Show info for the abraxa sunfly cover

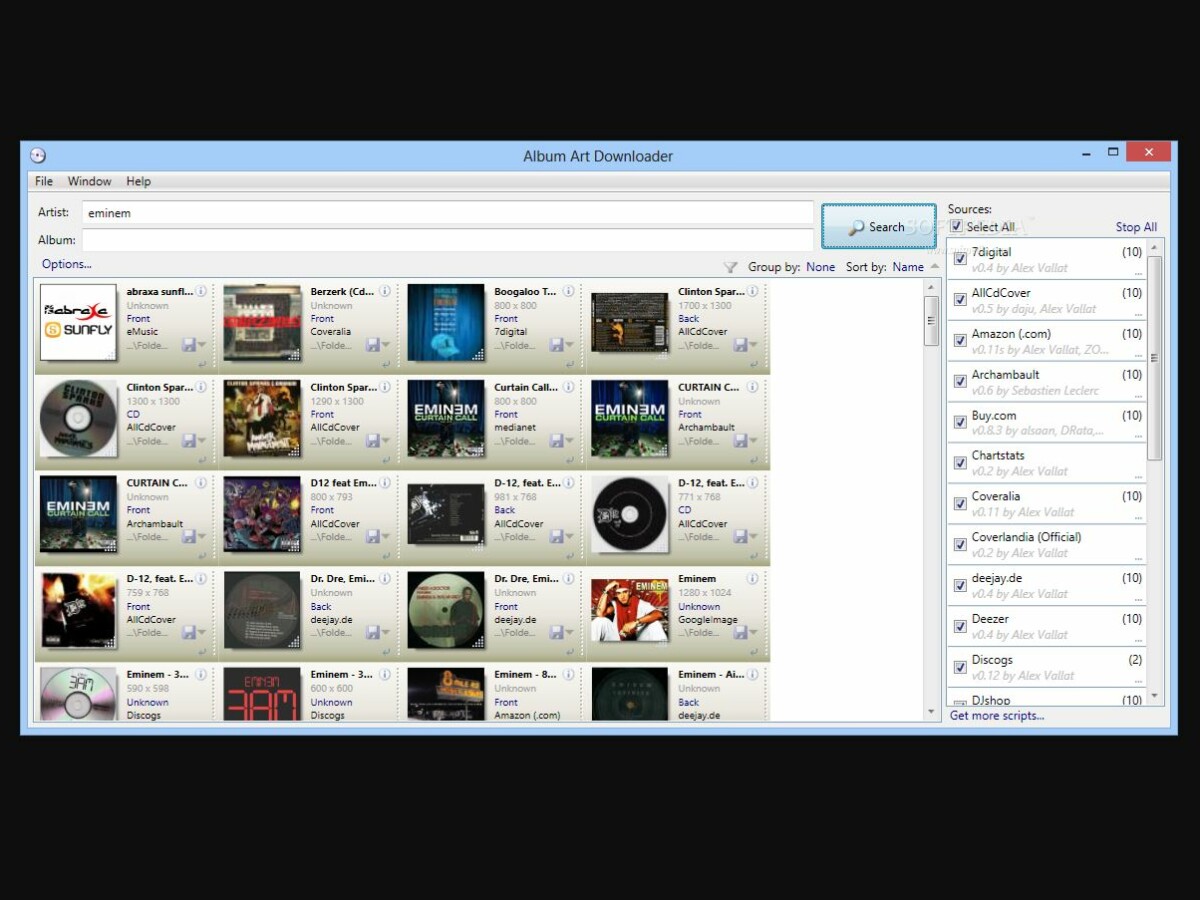point(201,292)
